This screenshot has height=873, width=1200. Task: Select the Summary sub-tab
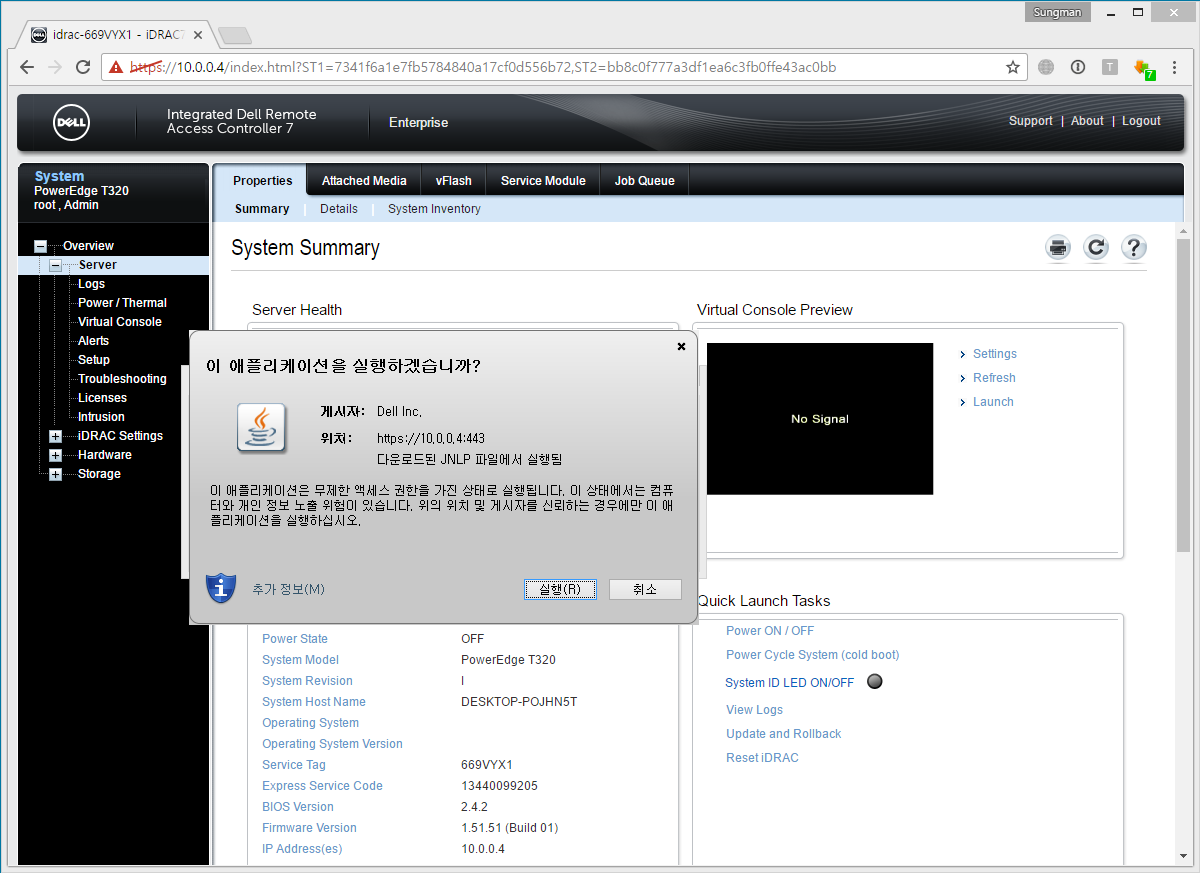(x=262, y=209)
